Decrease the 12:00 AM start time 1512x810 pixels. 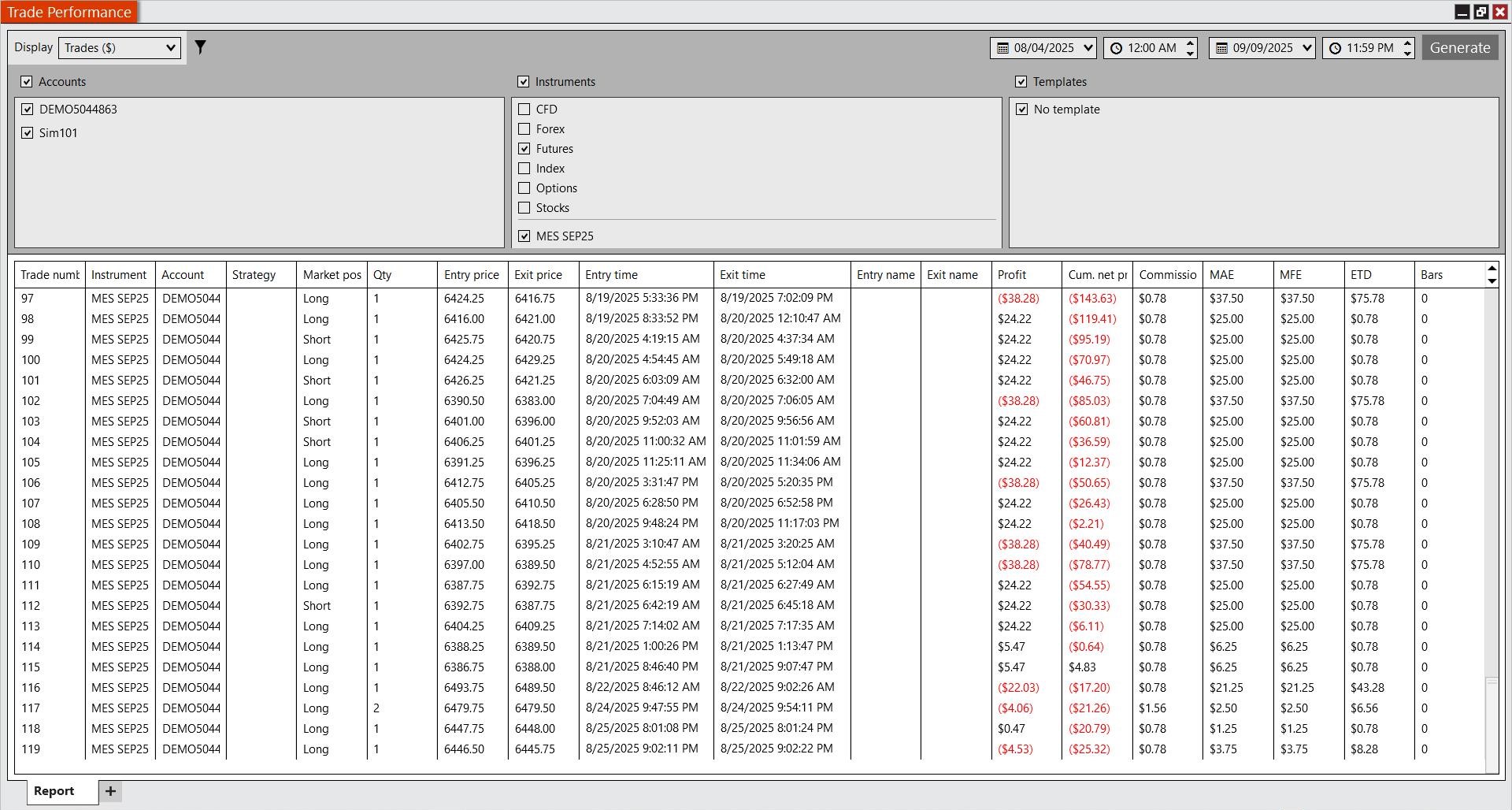1190,53
